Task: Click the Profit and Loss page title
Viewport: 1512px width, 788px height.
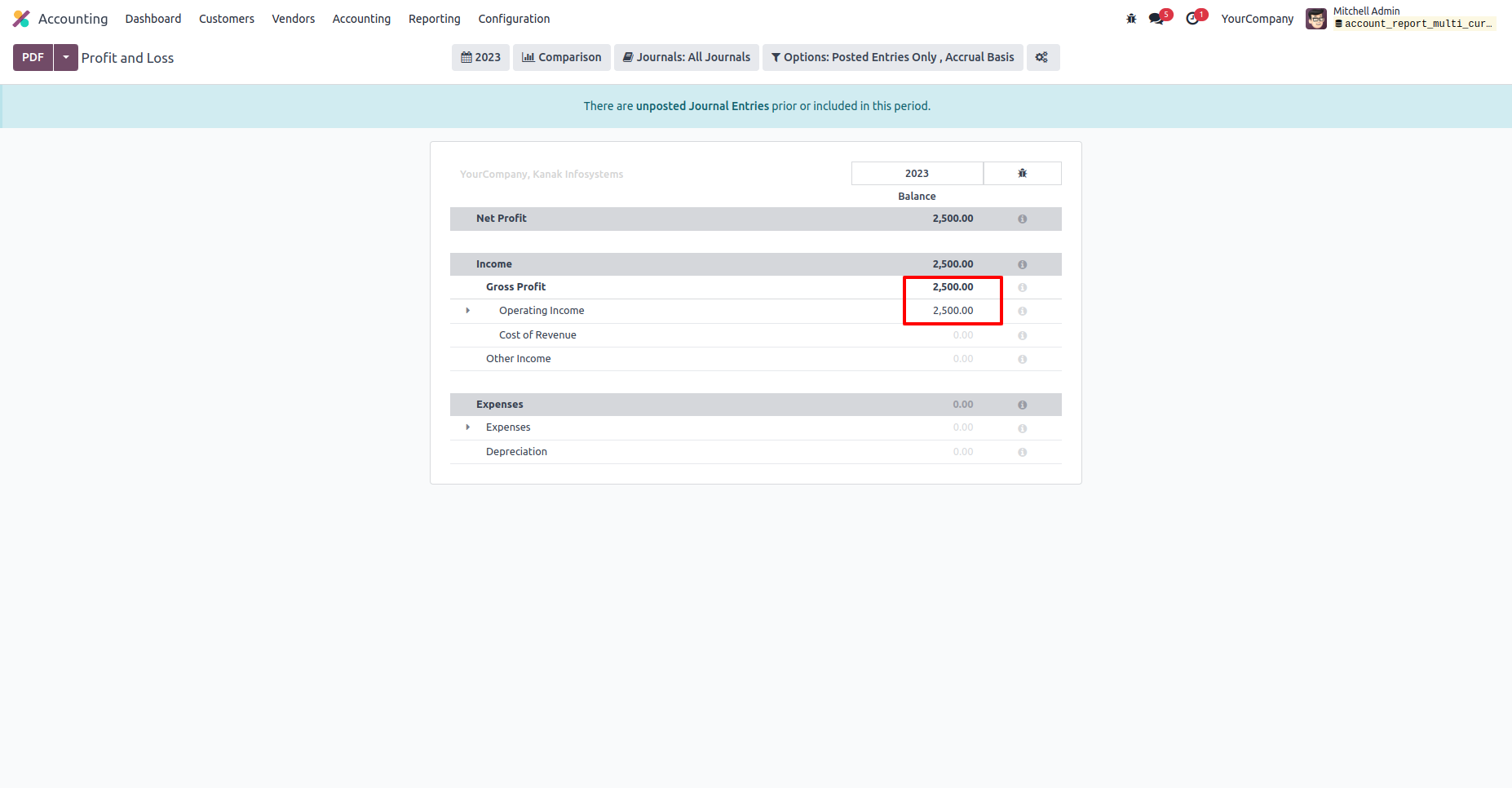Action: [127, 58]
